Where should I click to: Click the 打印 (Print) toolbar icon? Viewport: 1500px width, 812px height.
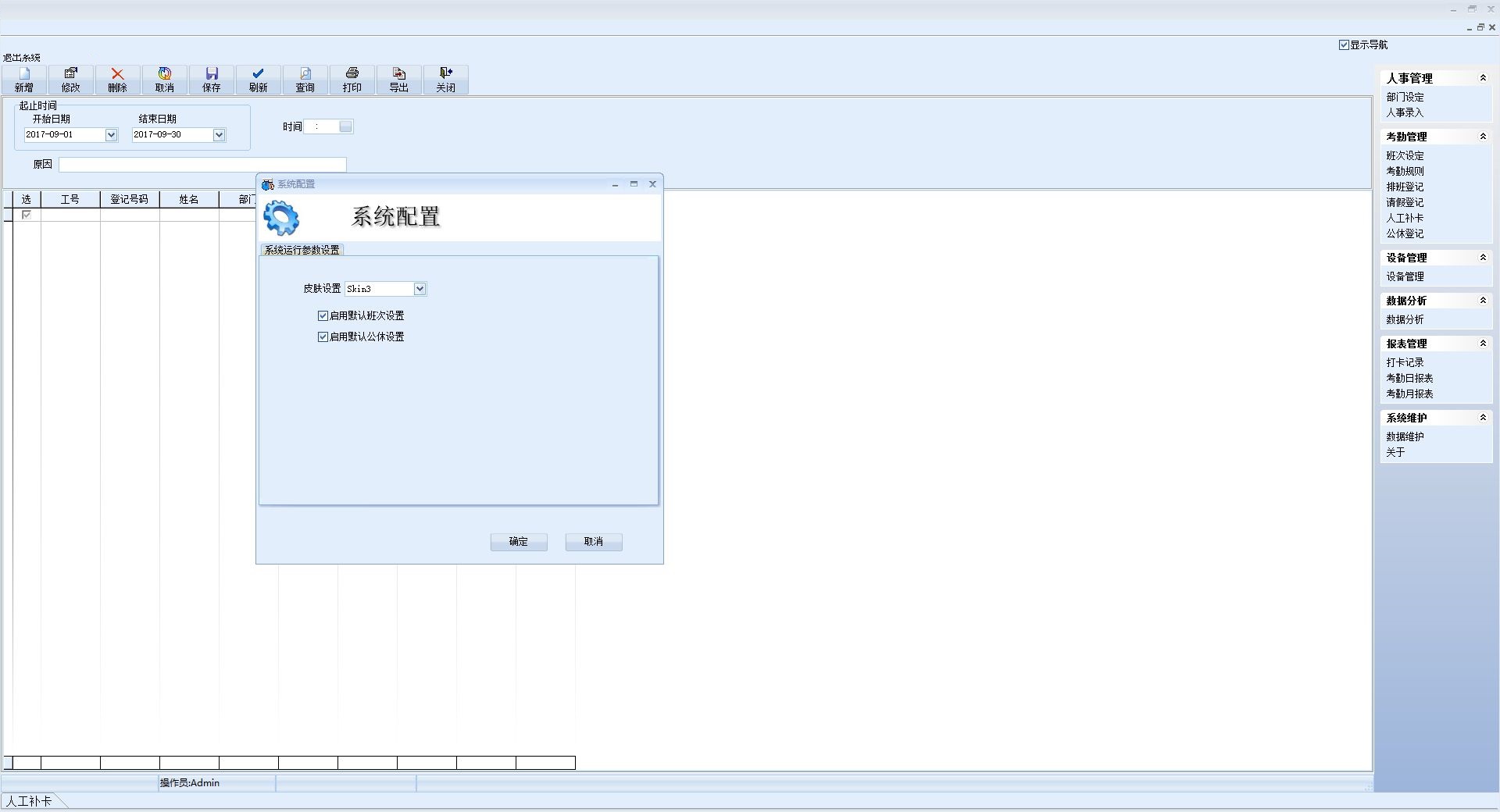[x=352, y=80]
